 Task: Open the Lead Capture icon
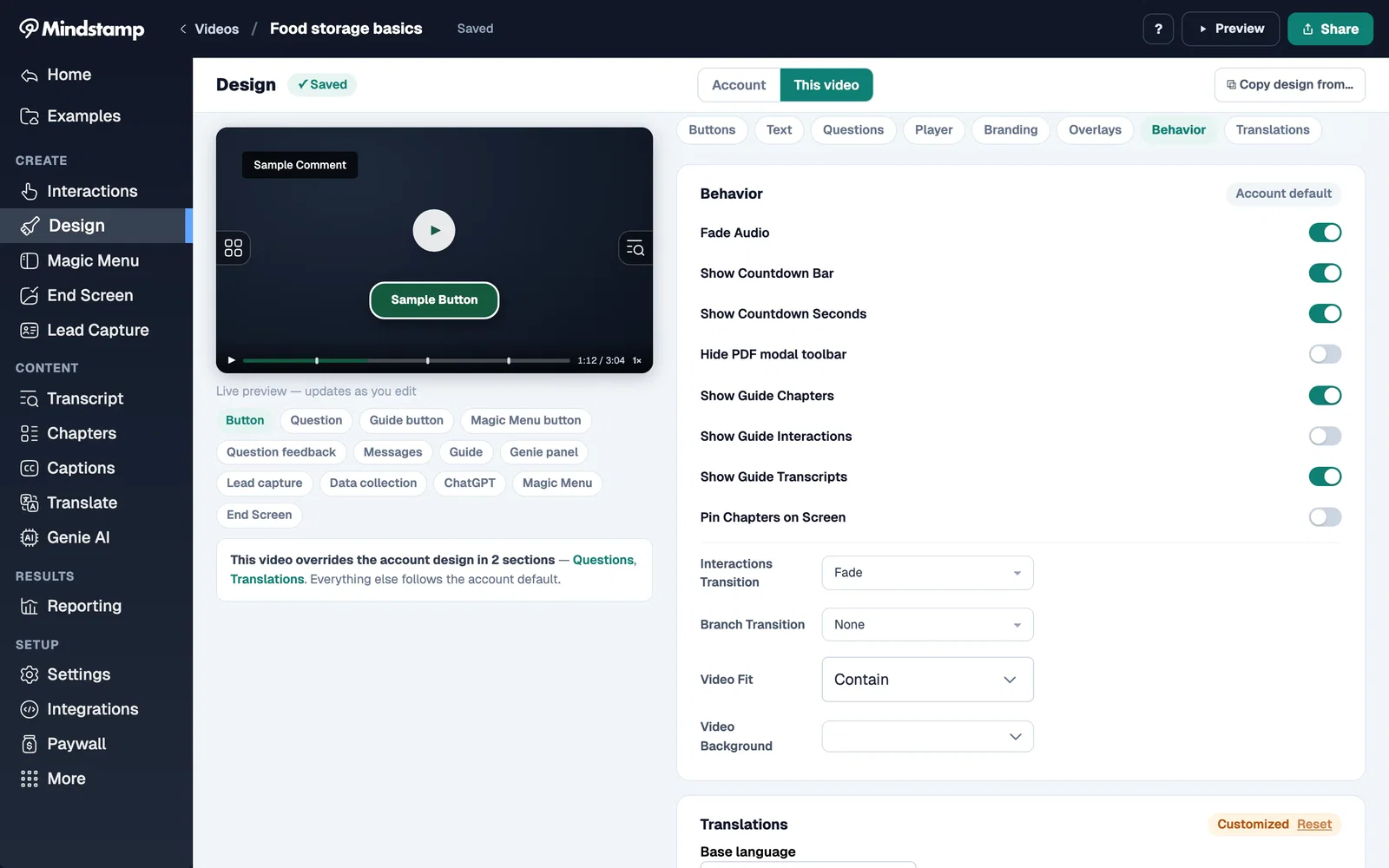tap(30, 331)
